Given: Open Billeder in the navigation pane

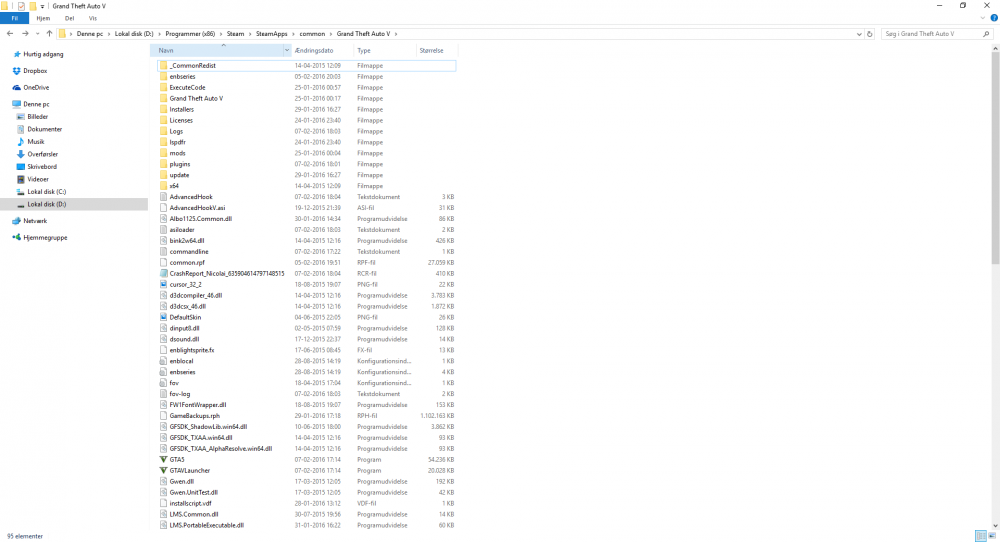Looking at the screenshot, I should click(x=37, y=117).
